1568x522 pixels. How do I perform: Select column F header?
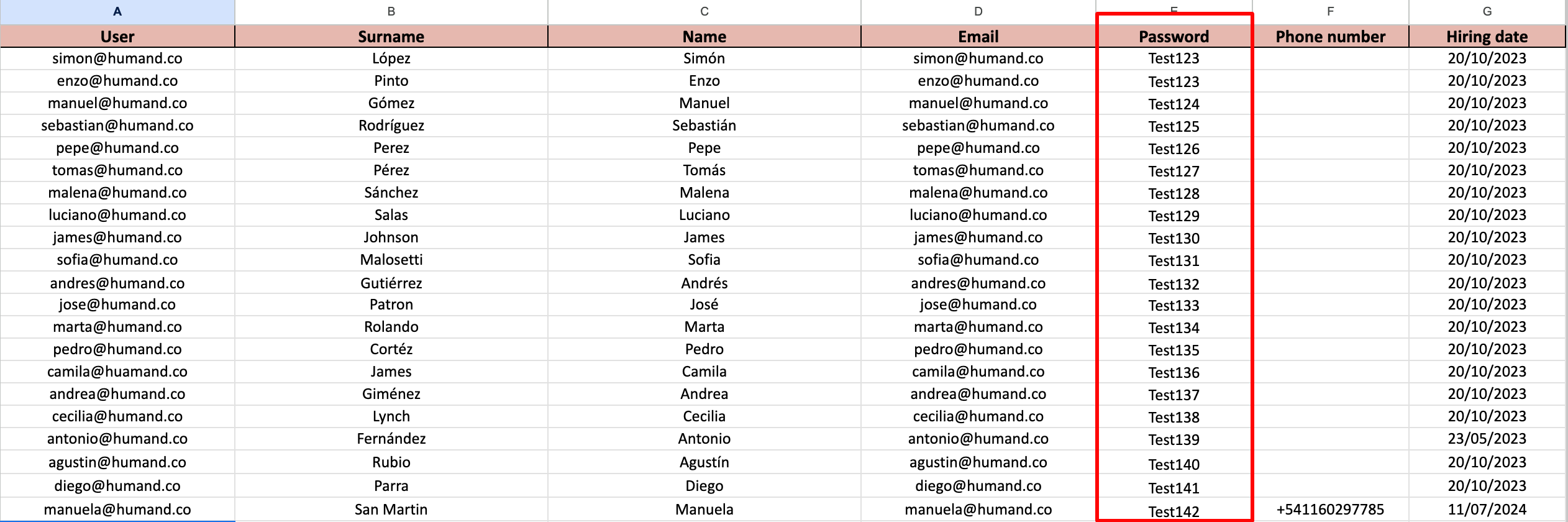click(1330, 11)
